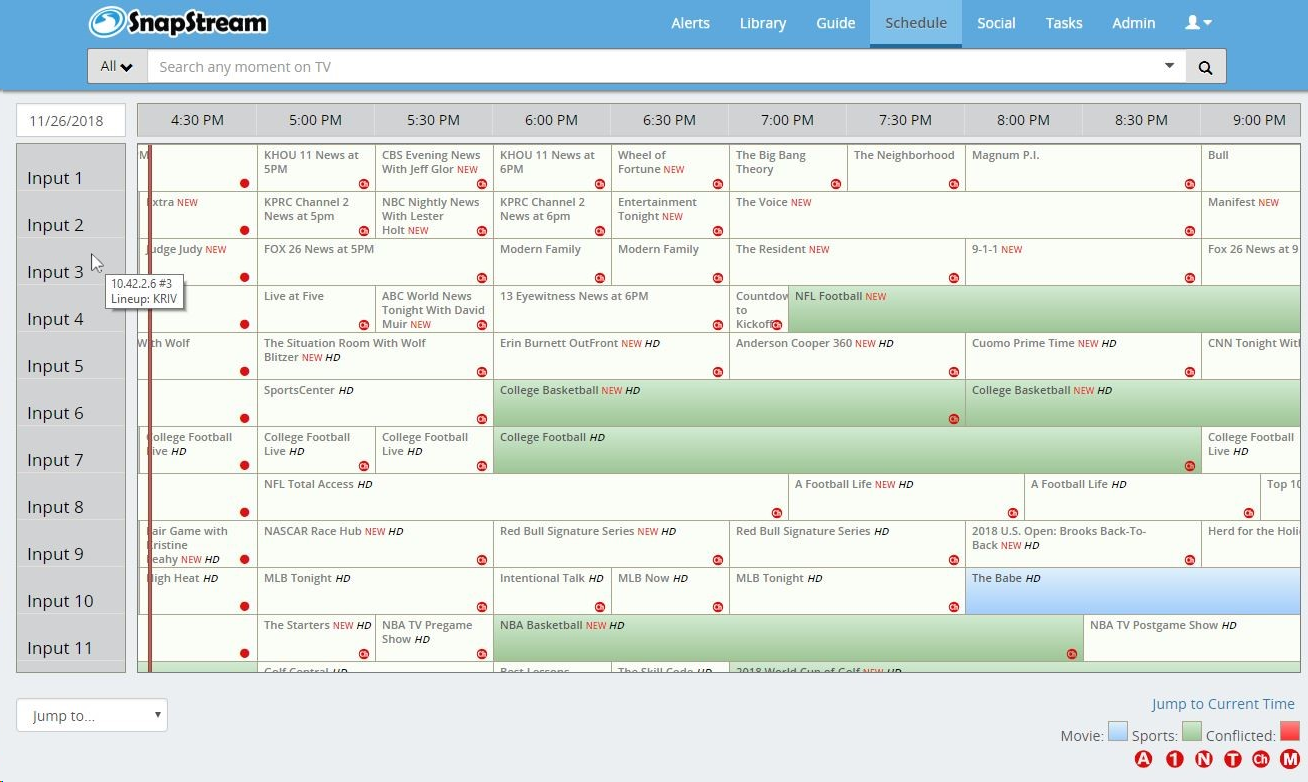Click recording icon on ABC World News Tonight

482,325
